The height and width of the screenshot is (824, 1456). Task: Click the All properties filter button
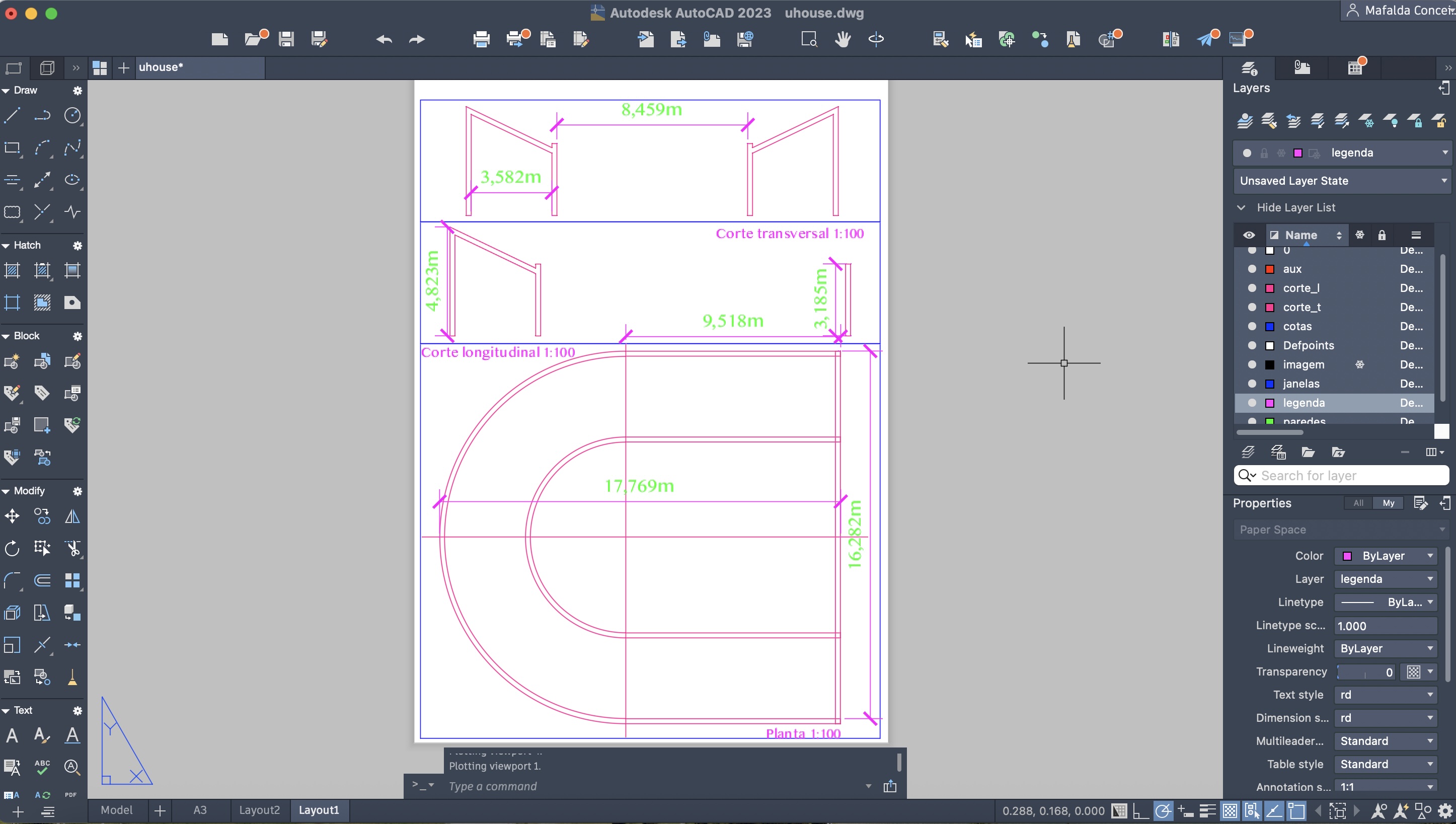1358,503
